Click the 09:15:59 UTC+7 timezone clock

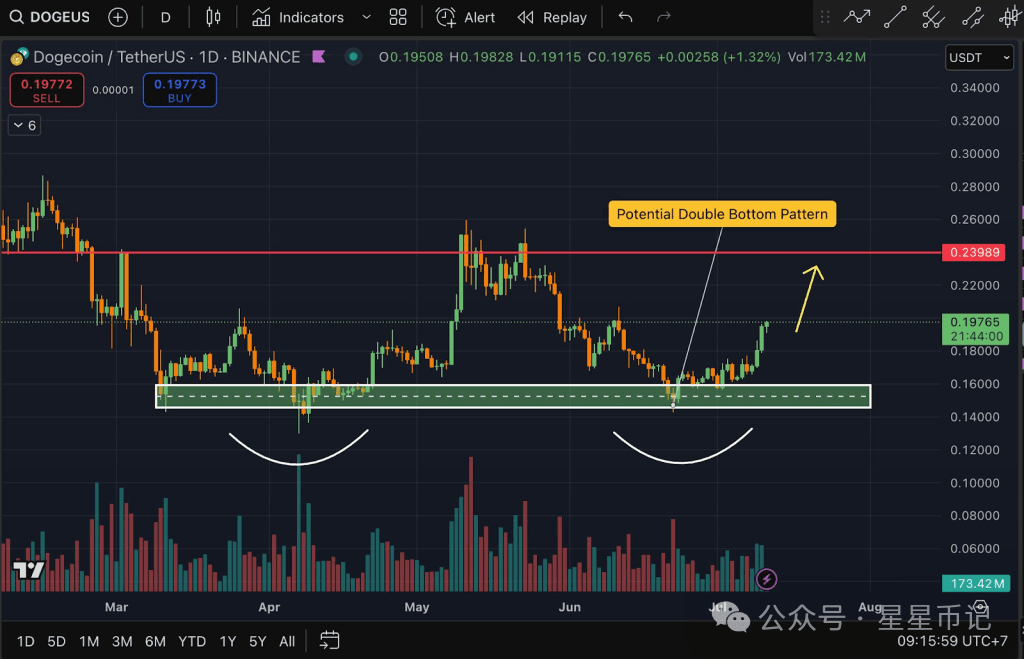952,641
